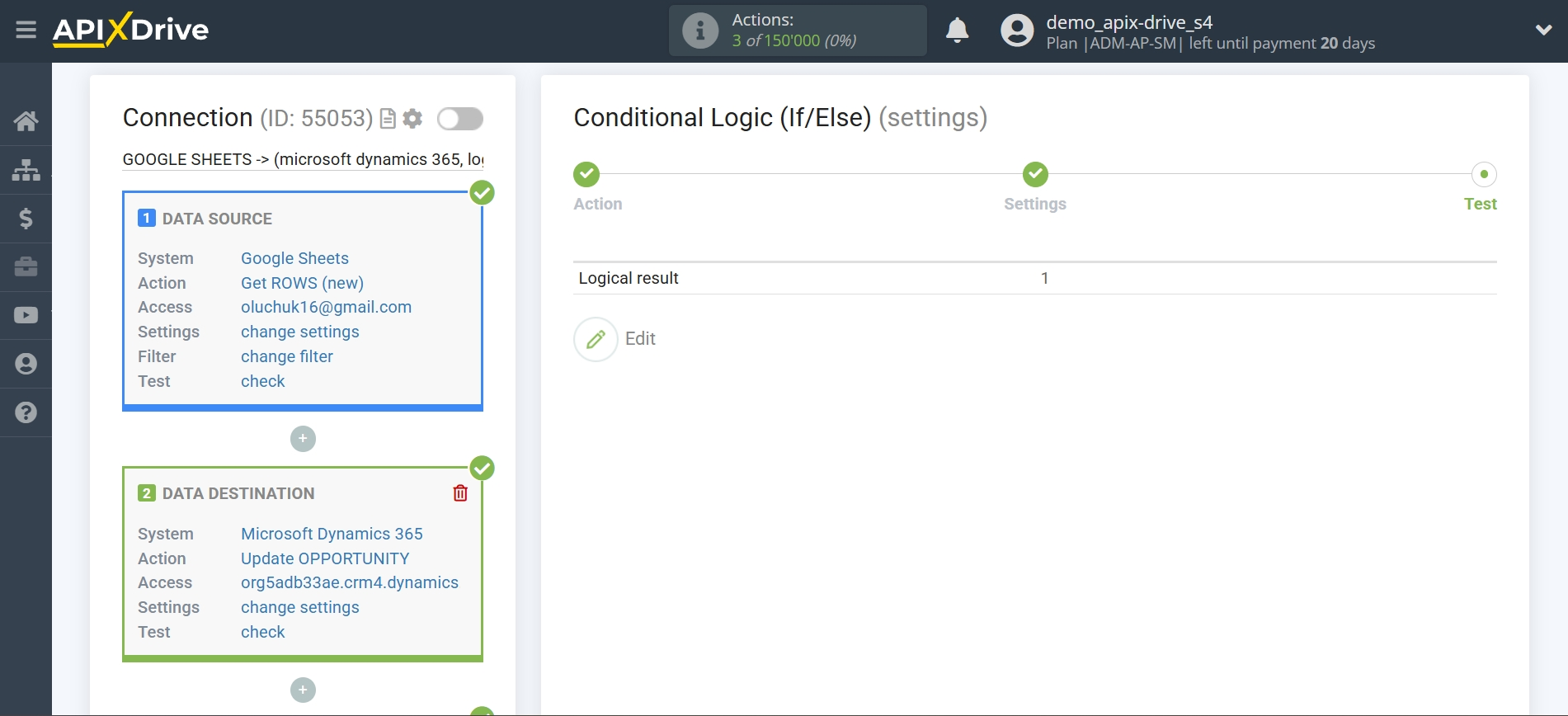
Task: Open oluchuk16@gmail.com access link
Action: click(326, 307)
